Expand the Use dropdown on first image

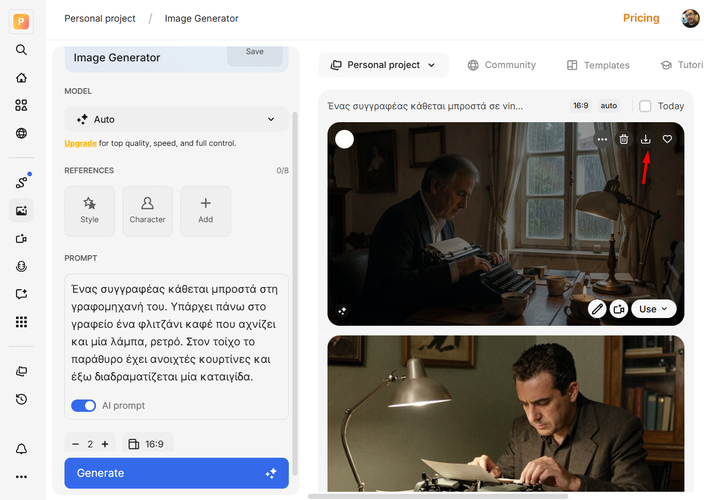(x=656, y=309)
